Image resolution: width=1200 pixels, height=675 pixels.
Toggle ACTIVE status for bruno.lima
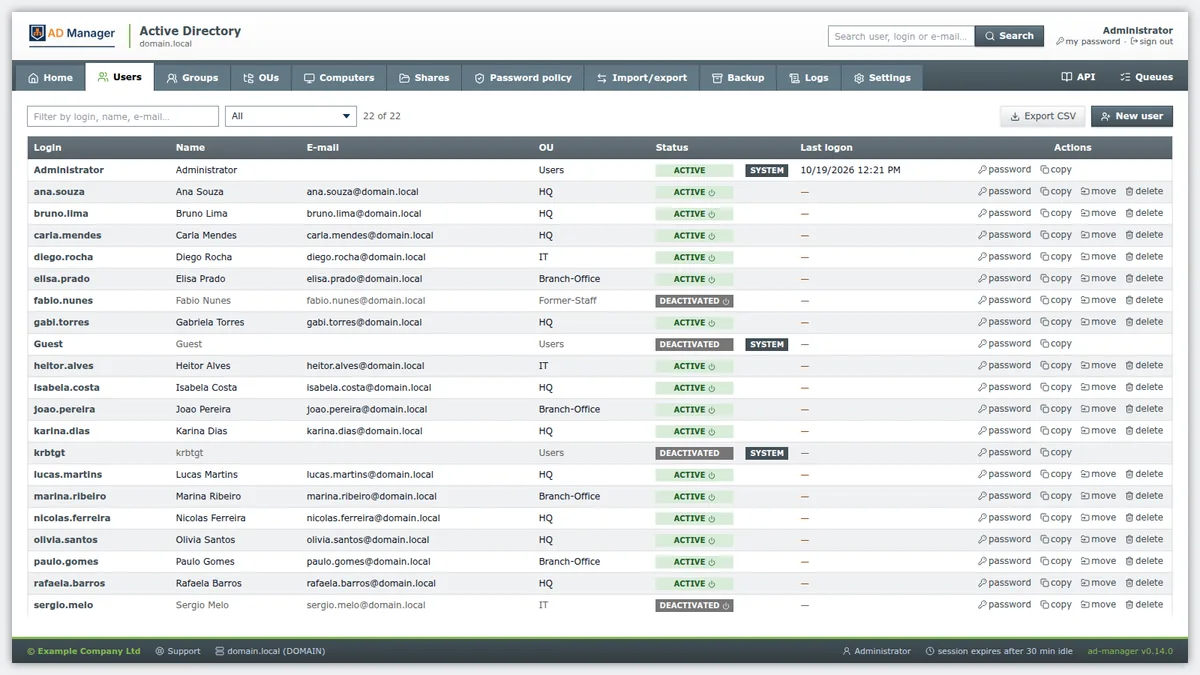(694, 214)
